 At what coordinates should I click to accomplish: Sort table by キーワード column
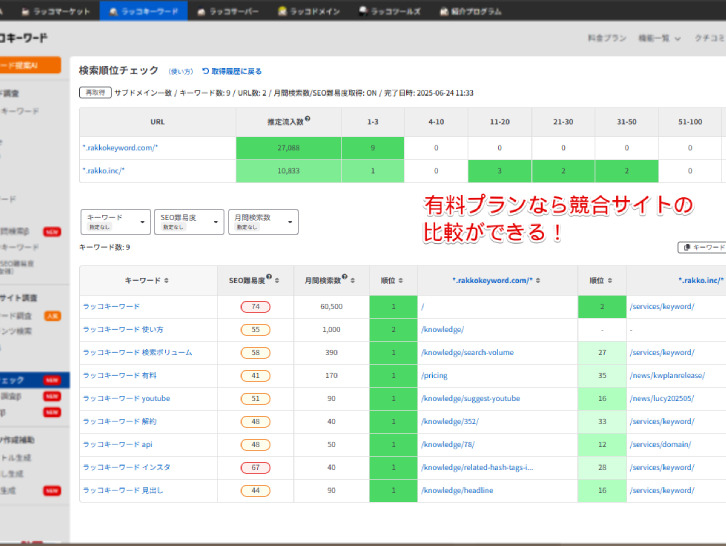click(x=166, y=281)
